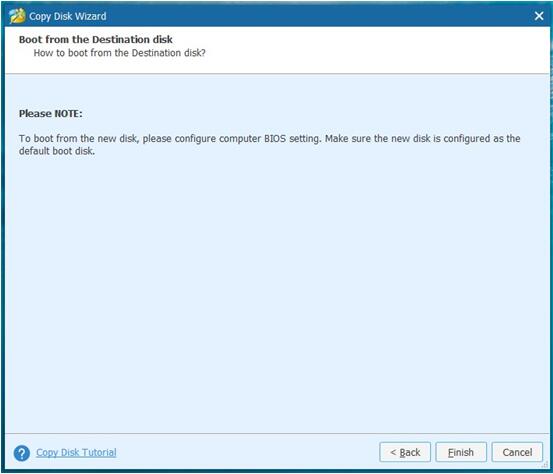The height and width of the screenshot is (474, 553).
Task: Click Finish to complete the wizard
Action: [x=461, y=452]
